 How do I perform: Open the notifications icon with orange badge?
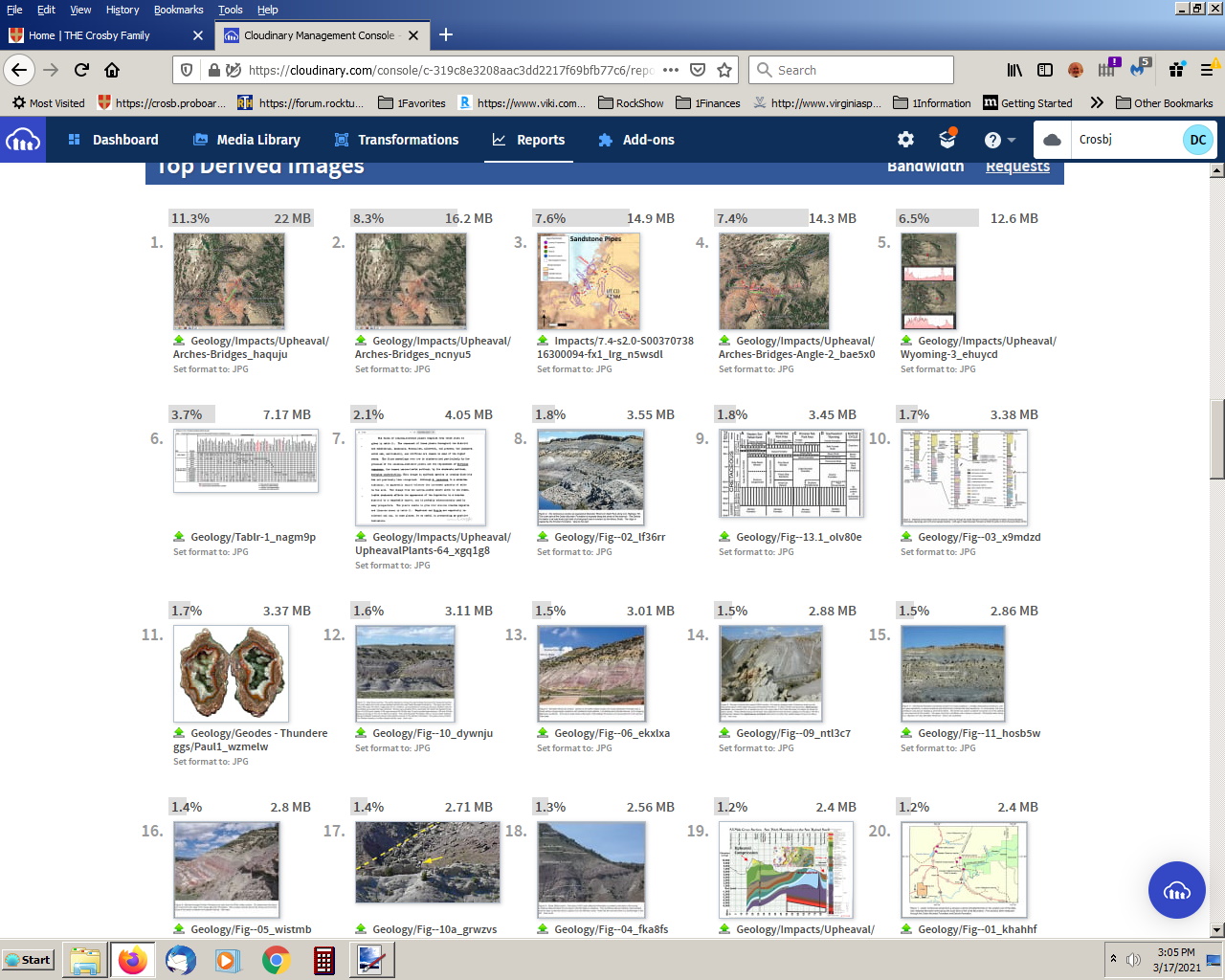coord(947,139)
